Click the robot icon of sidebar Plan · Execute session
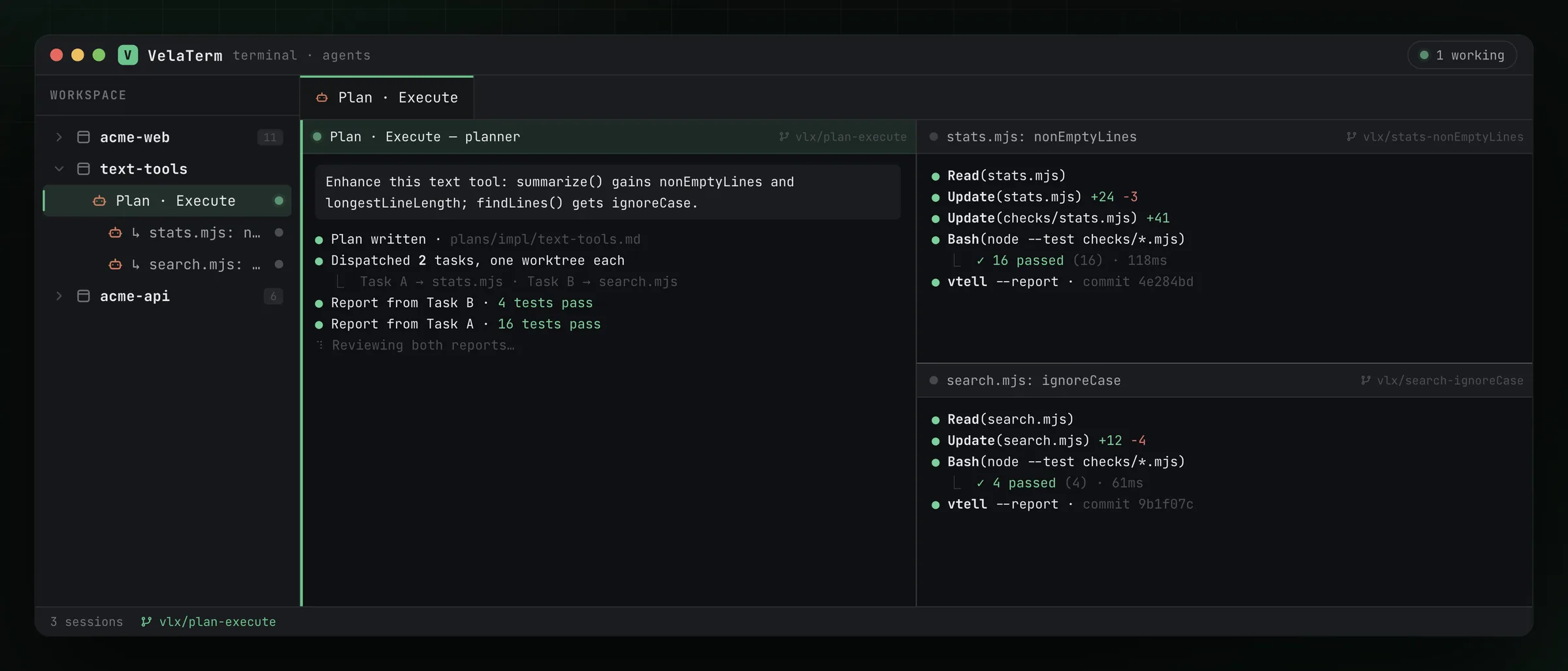The image size is (1568, 671). tap(99, 201)
